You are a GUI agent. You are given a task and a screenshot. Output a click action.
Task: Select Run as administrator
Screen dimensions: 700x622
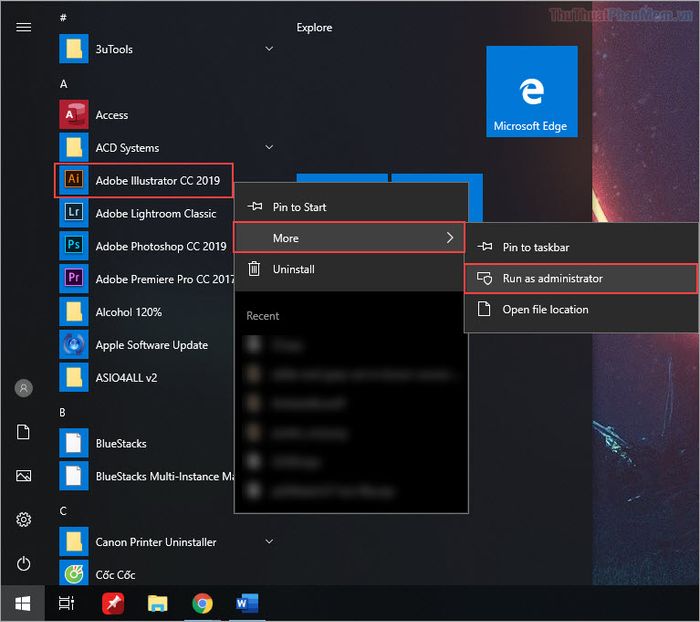pyautogui.click(x=581, y=278)
